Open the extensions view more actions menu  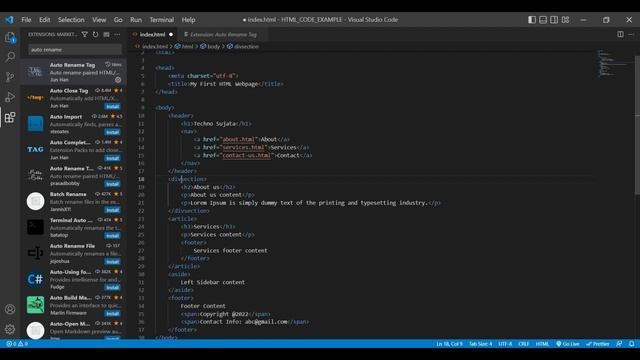[x=118, y=34]
